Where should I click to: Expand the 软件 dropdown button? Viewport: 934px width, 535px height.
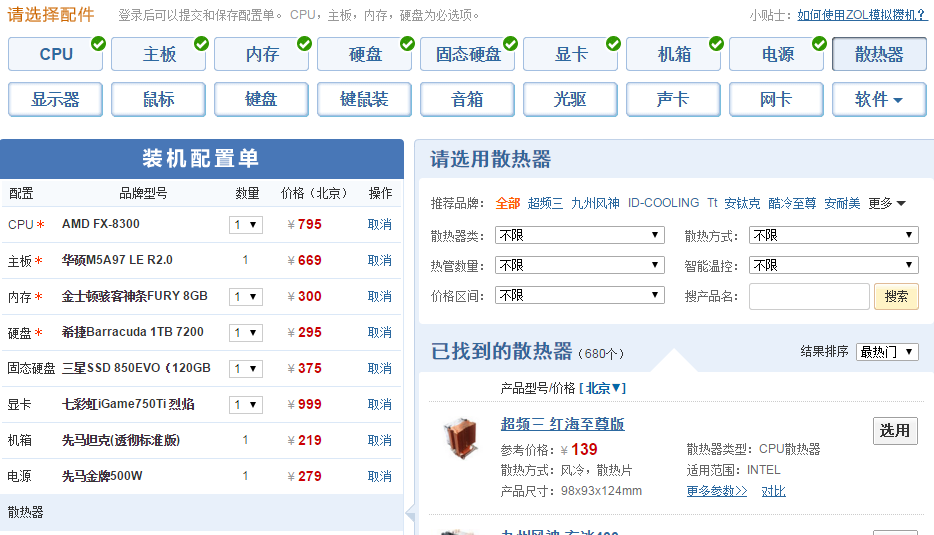(879, 99)
